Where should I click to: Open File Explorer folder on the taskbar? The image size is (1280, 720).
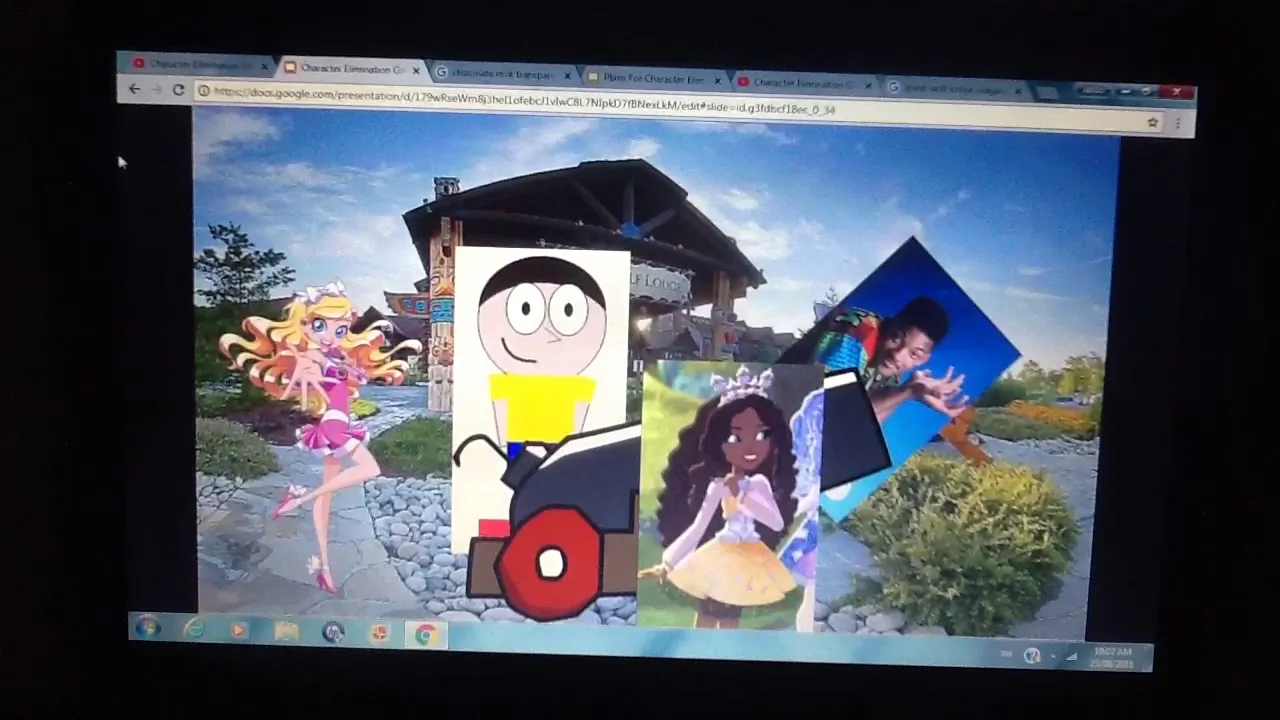tap(286, 631)
